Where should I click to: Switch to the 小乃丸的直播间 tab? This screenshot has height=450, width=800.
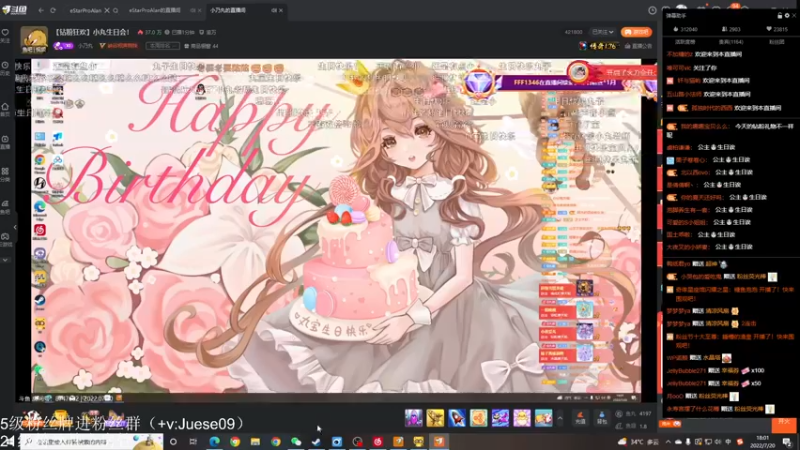[228, 10]
